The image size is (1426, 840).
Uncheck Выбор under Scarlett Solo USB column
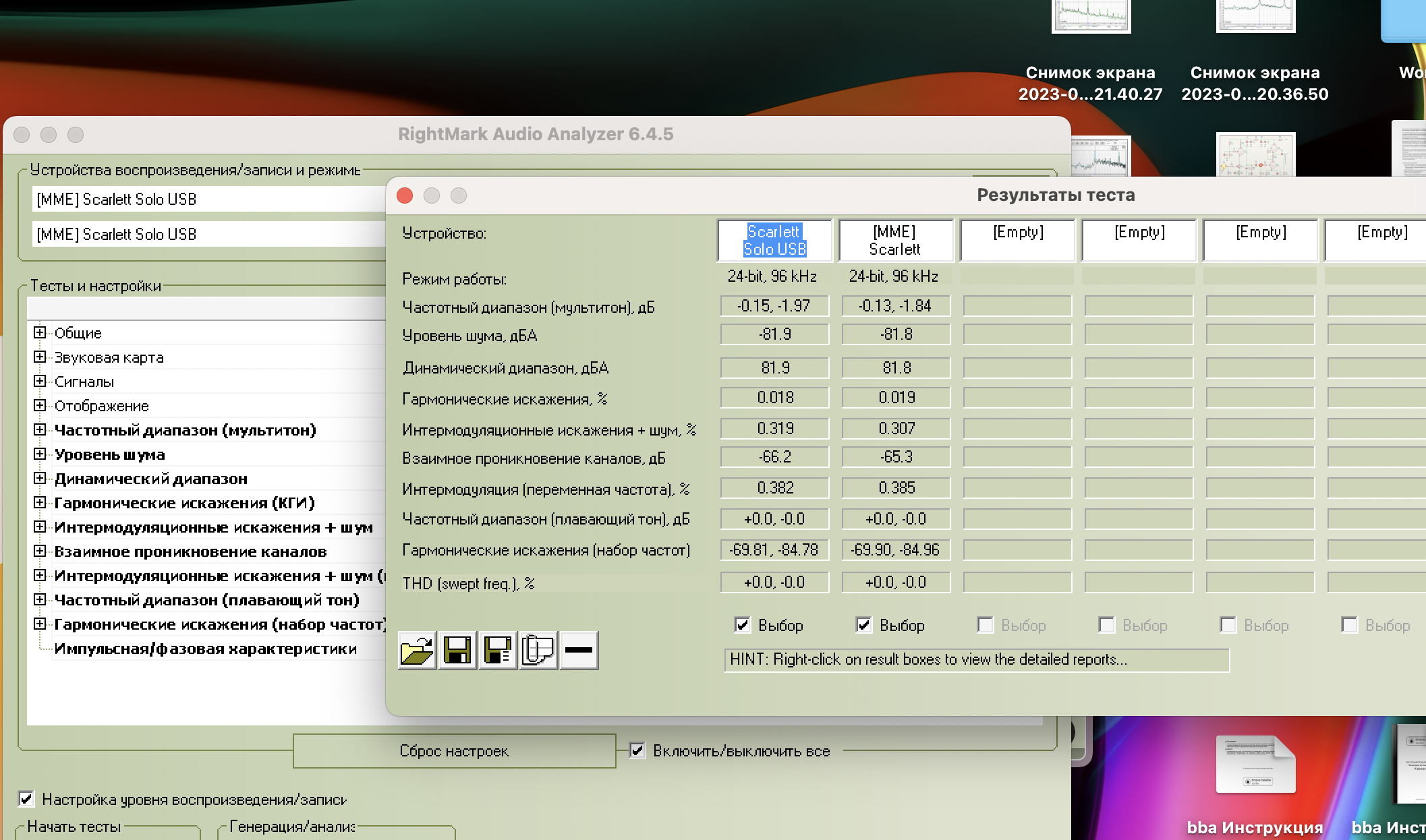coord(743,625)
